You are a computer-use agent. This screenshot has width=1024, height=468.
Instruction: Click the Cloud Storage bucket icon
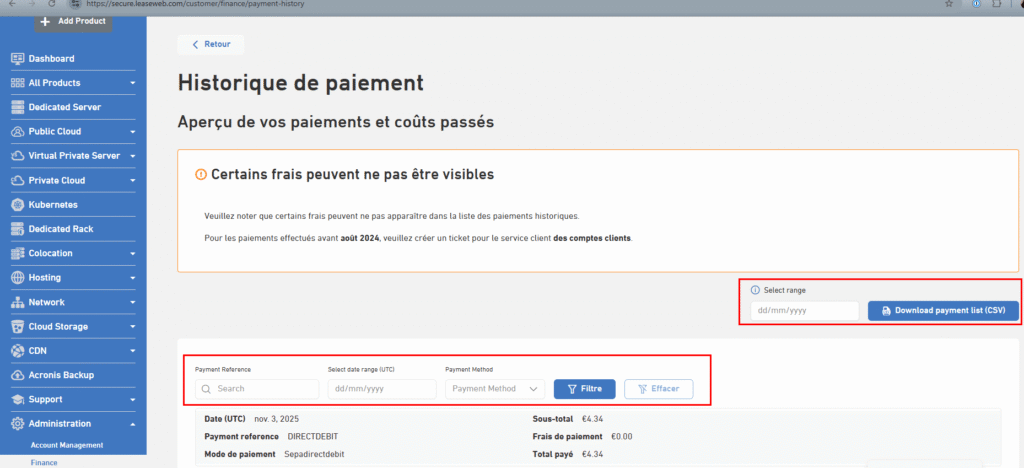(x=18, y=327)
